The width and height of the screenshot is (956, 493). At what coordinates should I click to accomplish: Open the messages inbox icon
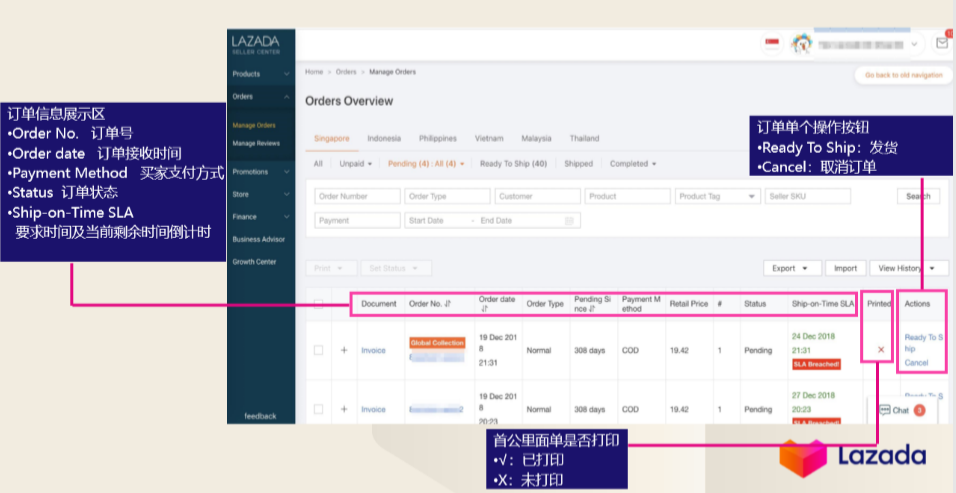pyautogui.click(x=942, y=43)
